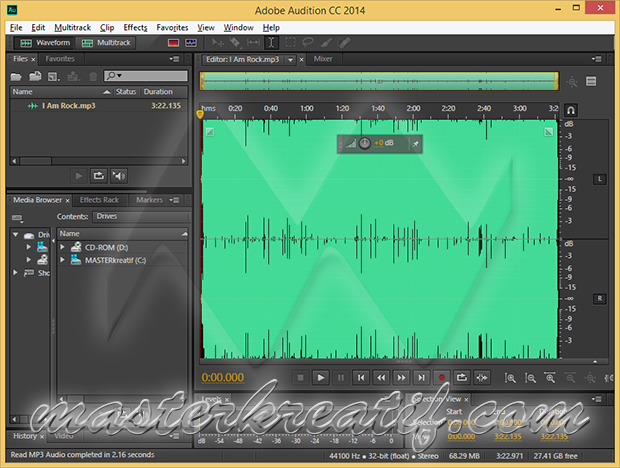Click the Stop transport button
The image size is (620, 468).
point(301,378)
